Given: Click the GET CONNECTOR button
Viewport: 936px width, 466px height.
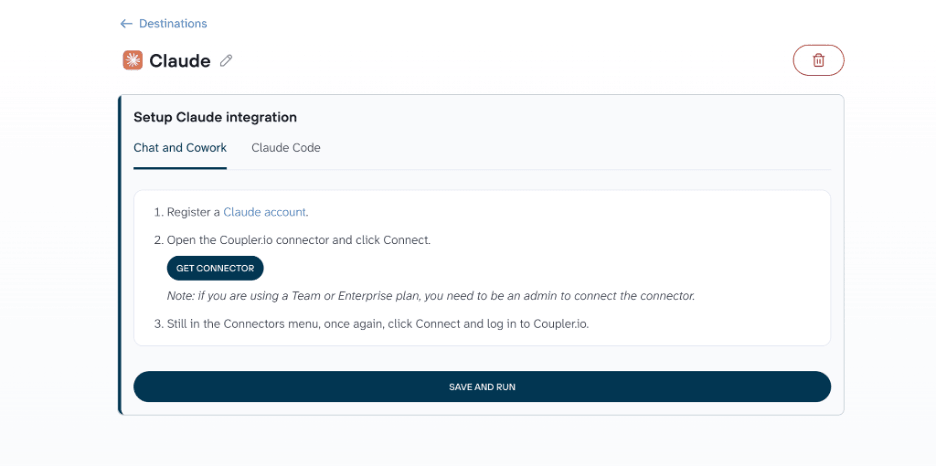Looking at the screenshot, I should 215,268.
